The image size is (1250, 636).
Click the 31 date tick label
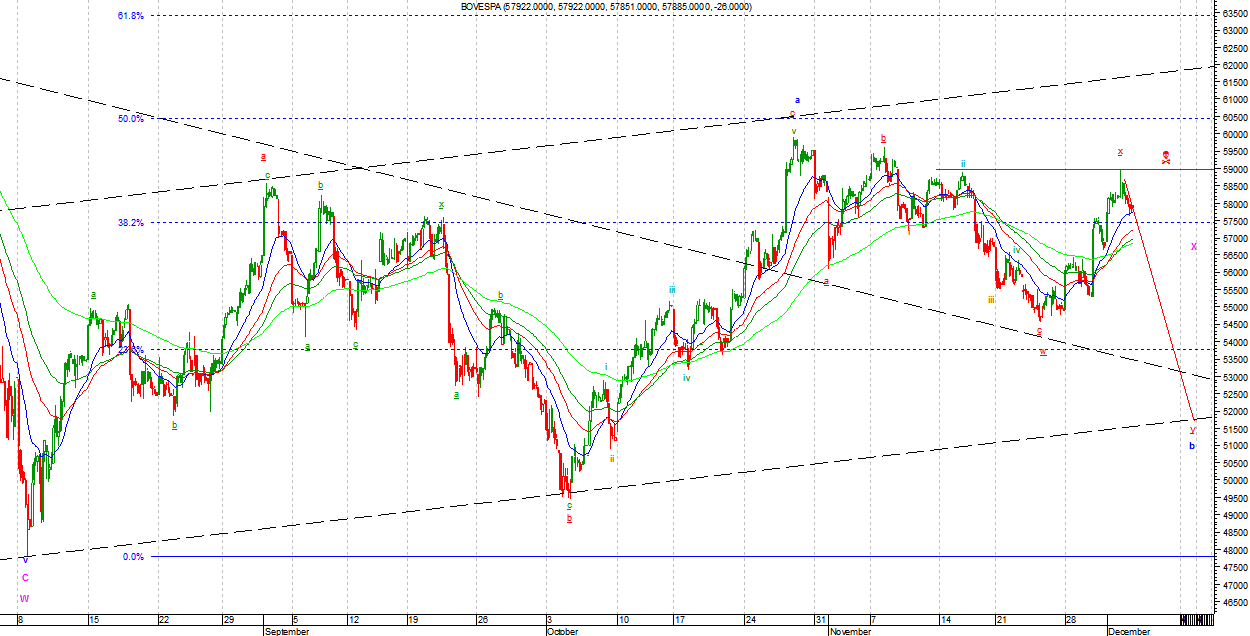[x=820, y=619]
